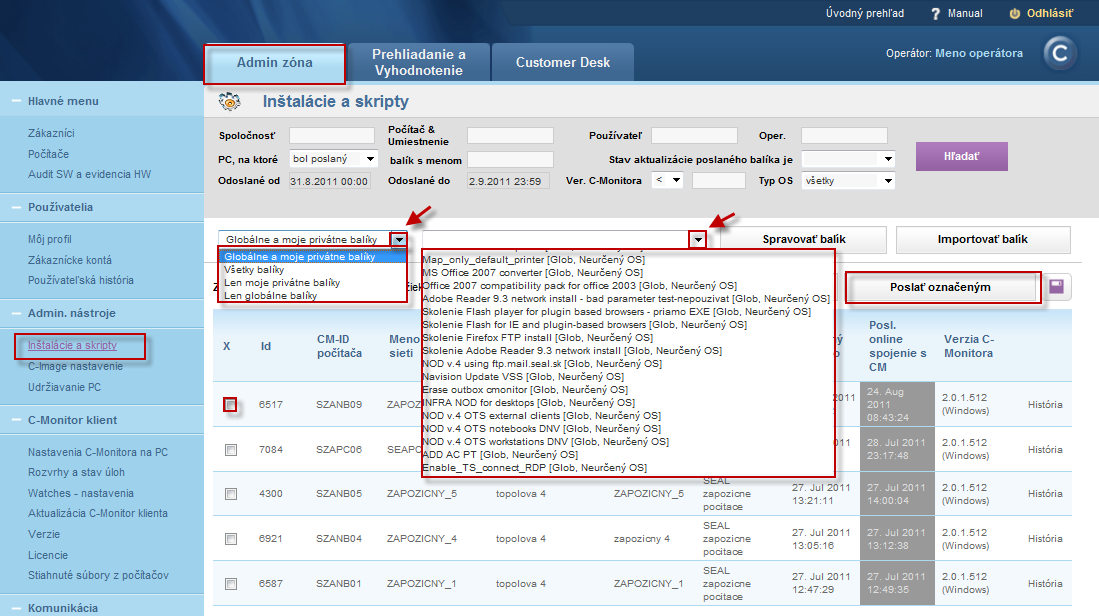Screen dimensions: 1099x616
Task: Check the checkbox for computer SZANB04
Action: (x=231, y=538)
